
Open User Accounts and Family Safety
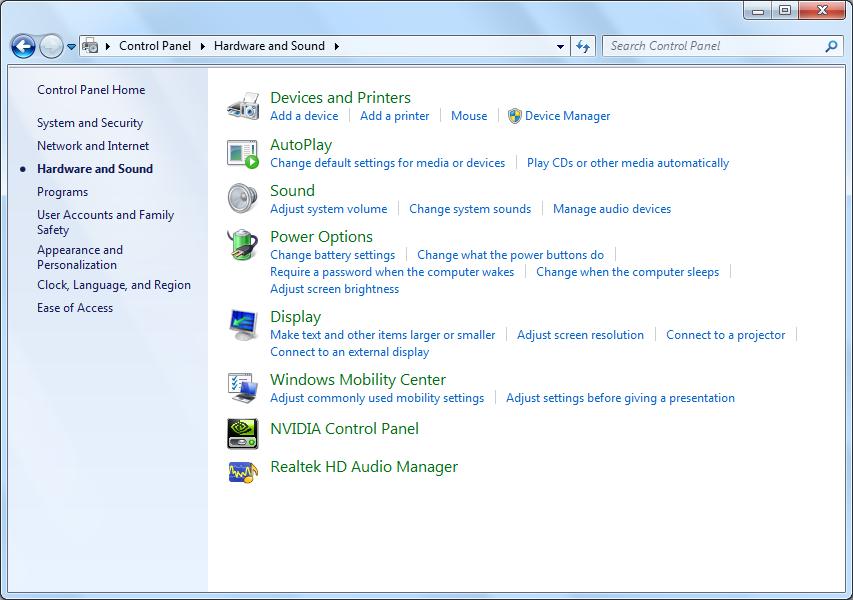click(x=106, y=222)
